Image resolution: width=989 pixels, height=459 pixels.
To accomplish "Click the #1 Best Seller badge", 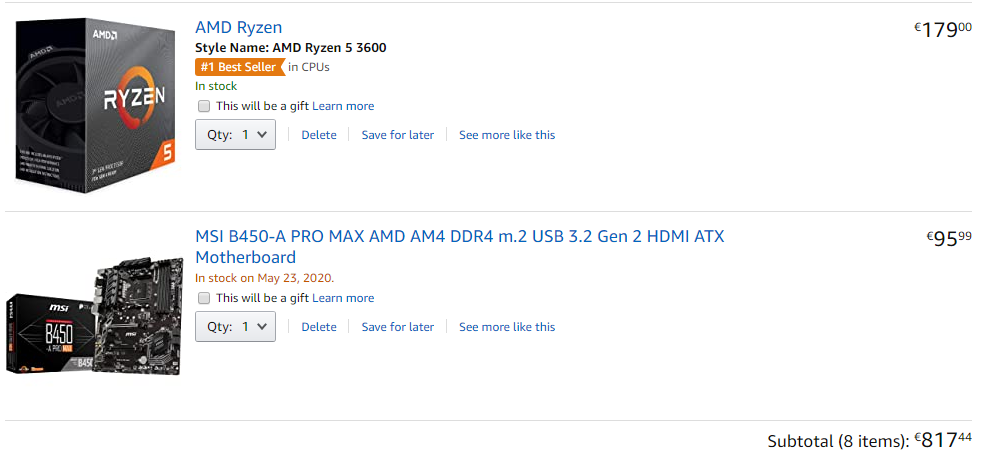I will pyautogui.click(x=239, y=67).
